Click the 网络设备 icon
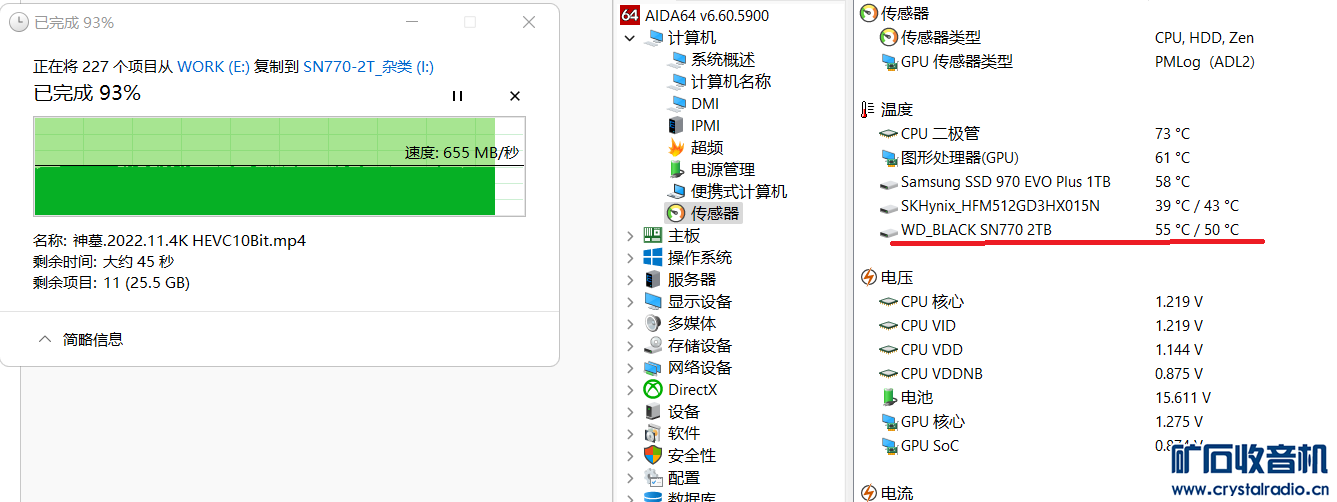 click(653, 368)
